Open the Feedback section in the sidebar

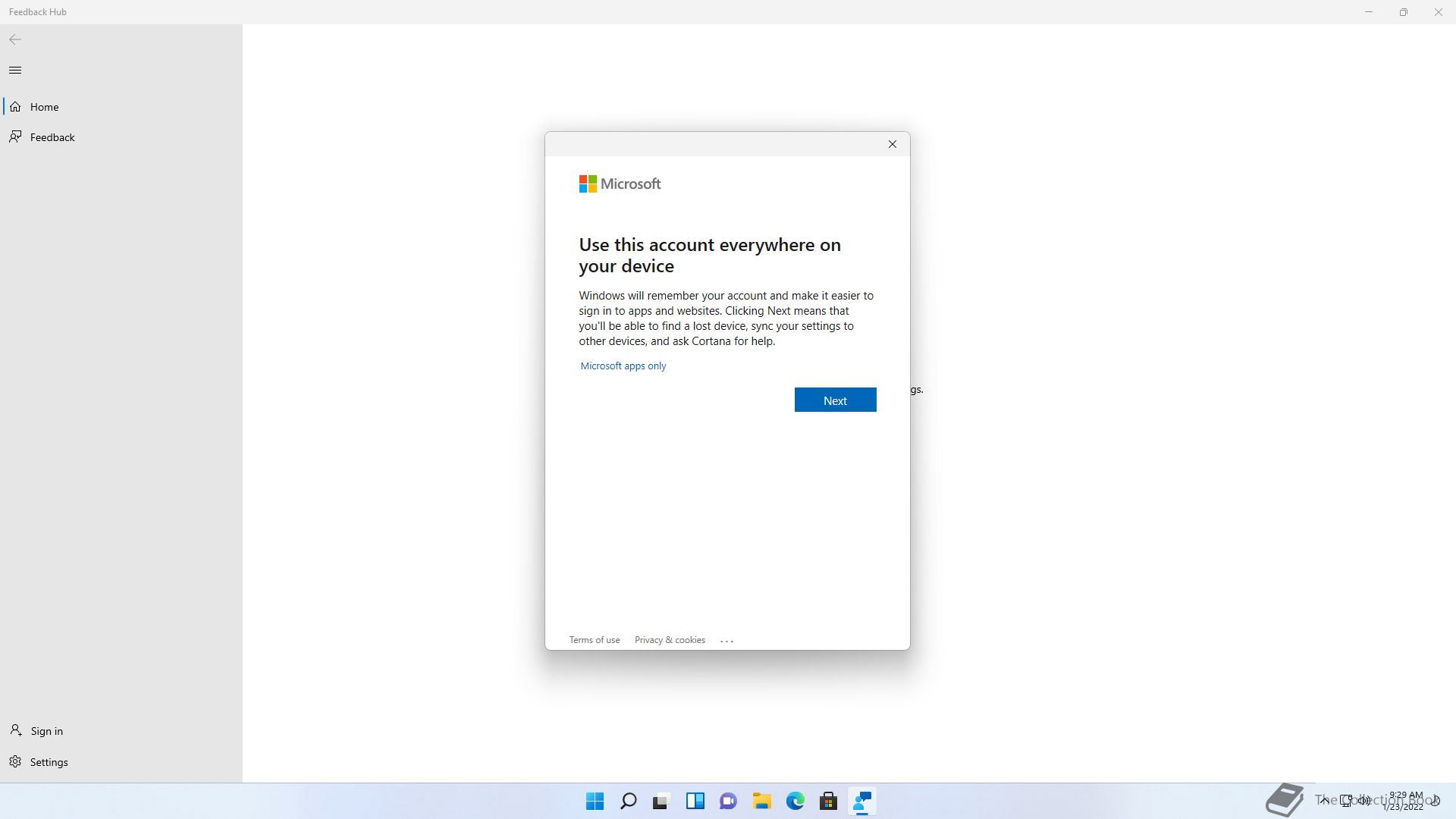coord(121,137)
